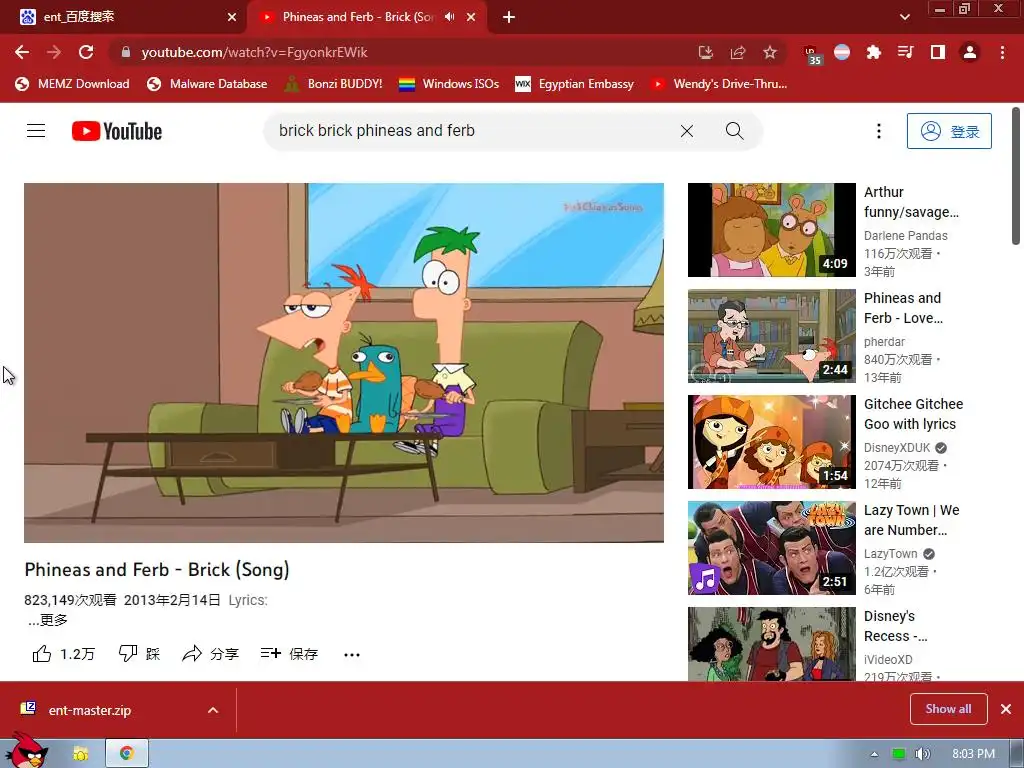
Task: Open the Chrome three-dot menu
Action: pos(1002,52)
